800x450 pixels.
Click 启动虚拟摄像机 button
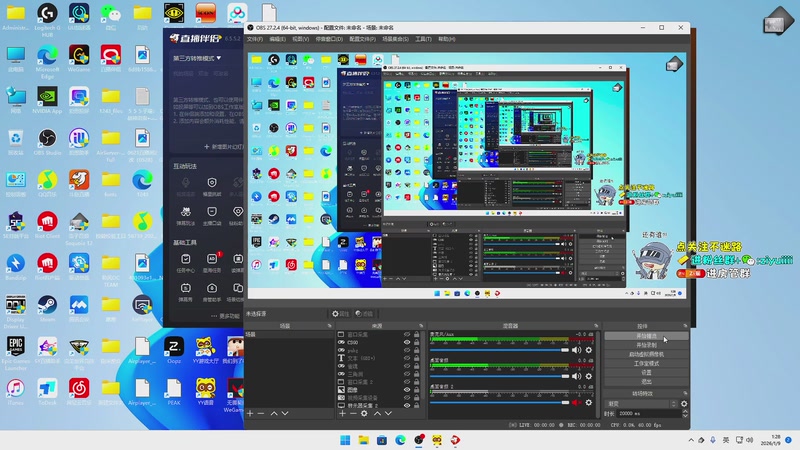click(x=646, y=354)
